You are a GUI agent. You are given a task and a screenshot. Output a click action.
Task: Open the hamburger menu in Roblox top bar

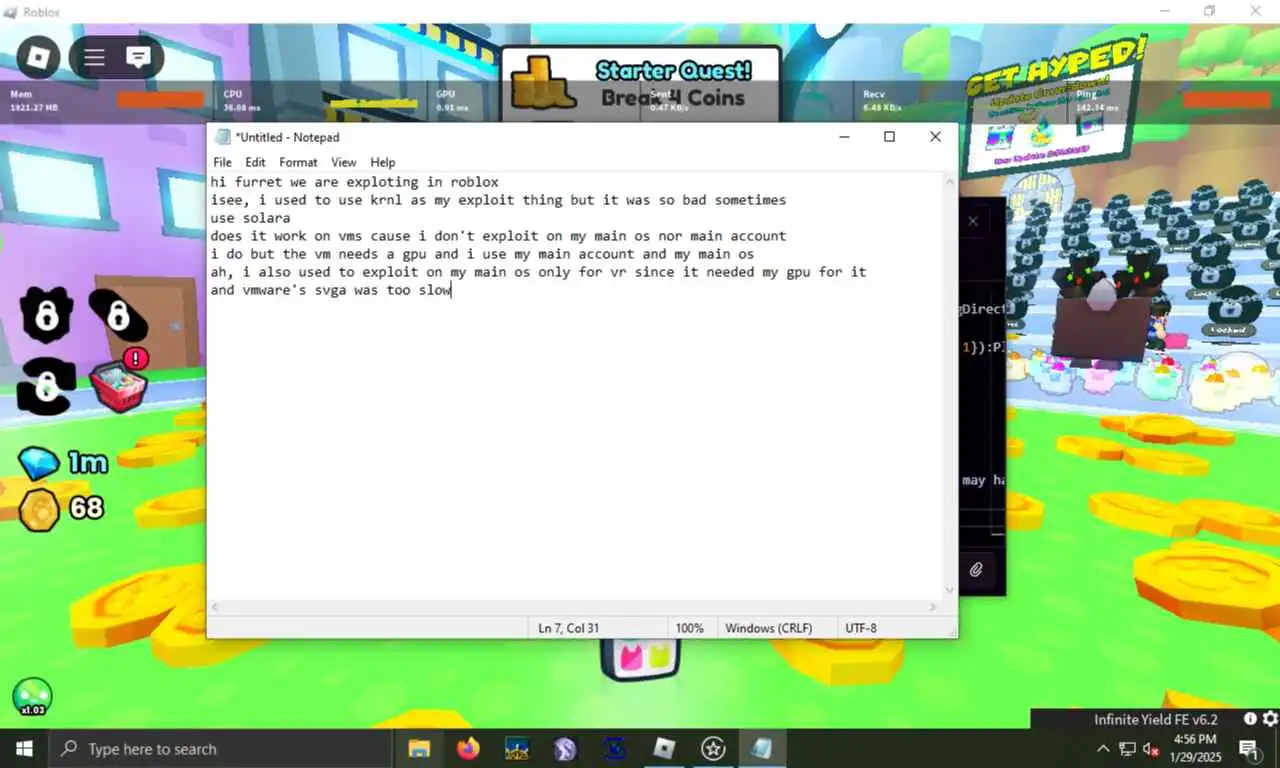[x=94, y=57]
